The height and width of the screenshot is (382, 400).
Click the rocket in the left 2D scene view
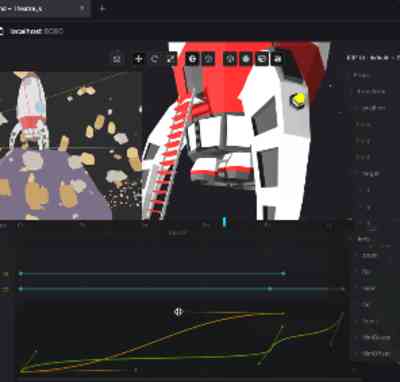coord(29,110)
